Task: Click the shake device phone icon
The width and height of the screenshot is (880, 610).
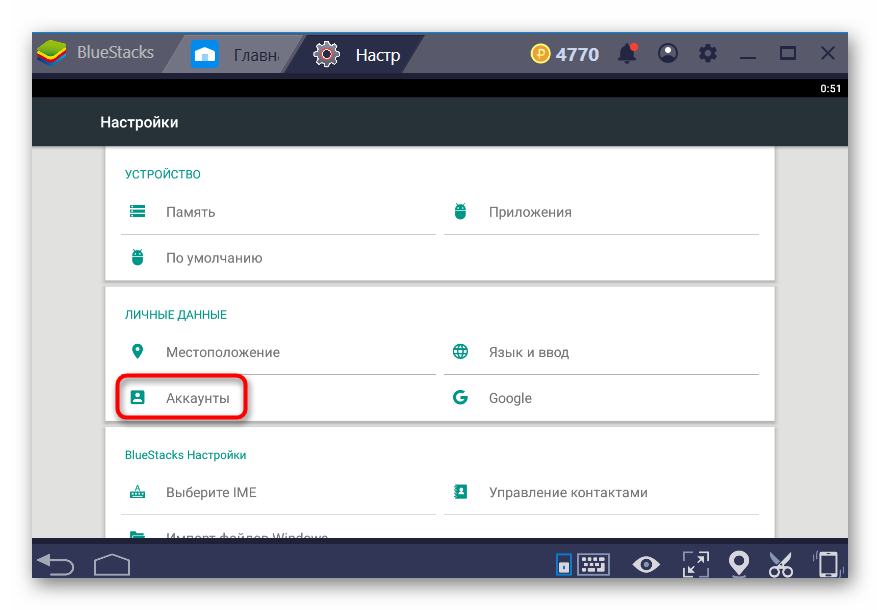Action: tap(827, 565)
